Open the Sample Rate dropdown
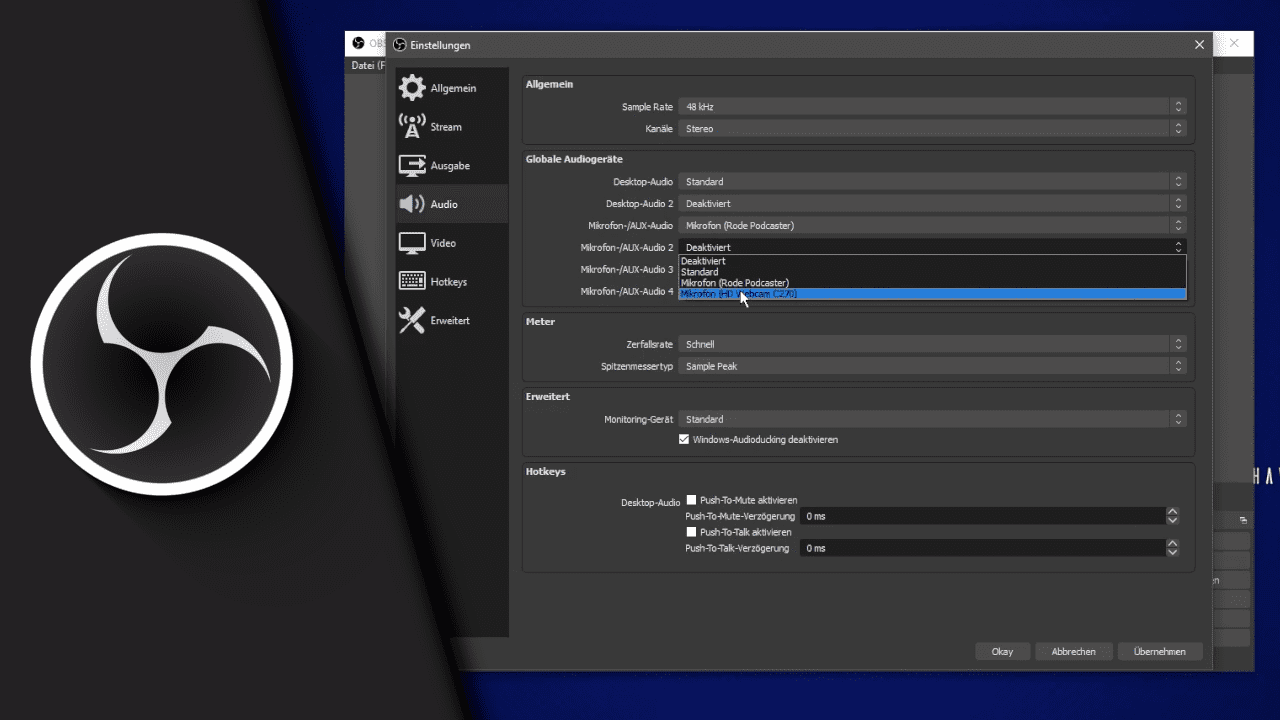Viewport: 1280px width, 720px height. 932,106
